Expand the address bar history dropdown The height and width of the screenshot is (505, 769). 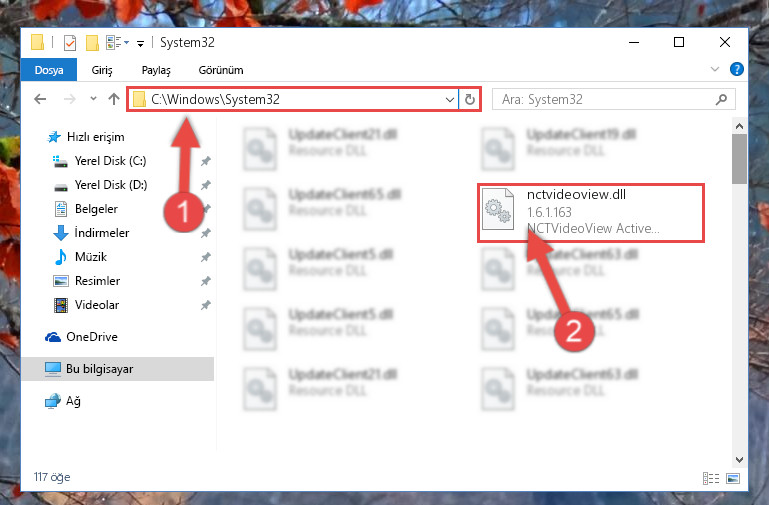point(449,100)
